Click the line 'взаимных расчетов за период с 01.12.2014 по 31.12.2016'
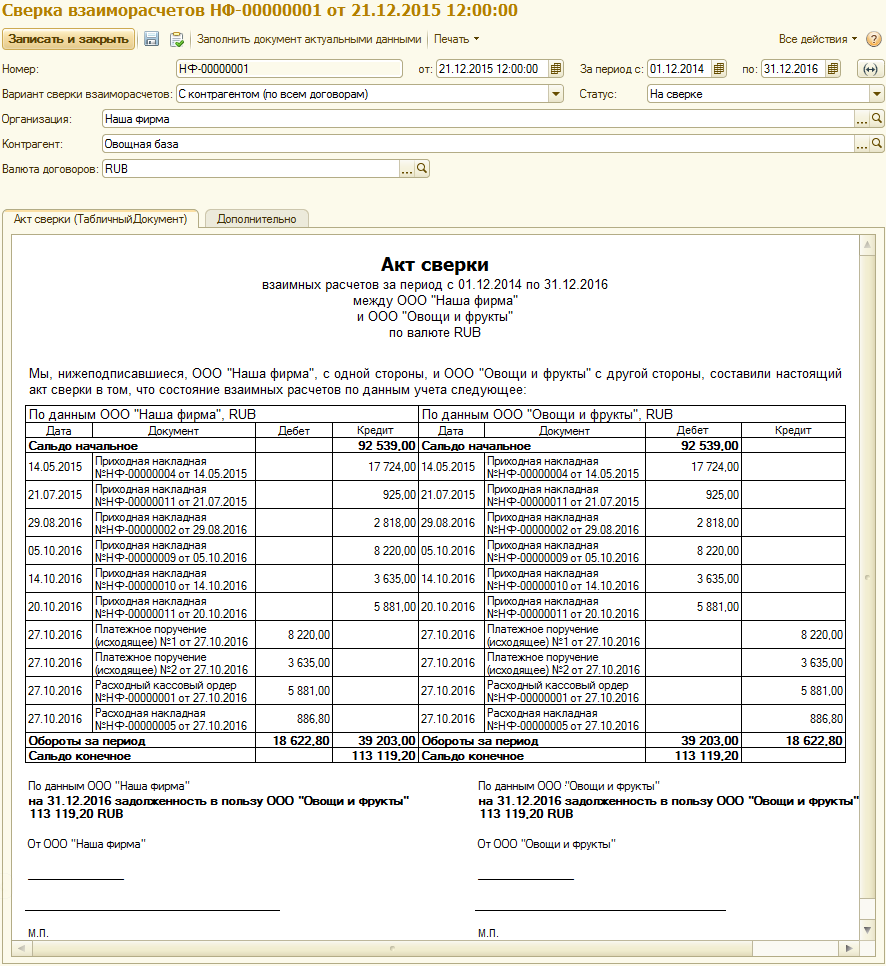Screen dimensions: 886x966 click(x=434, y=285)
